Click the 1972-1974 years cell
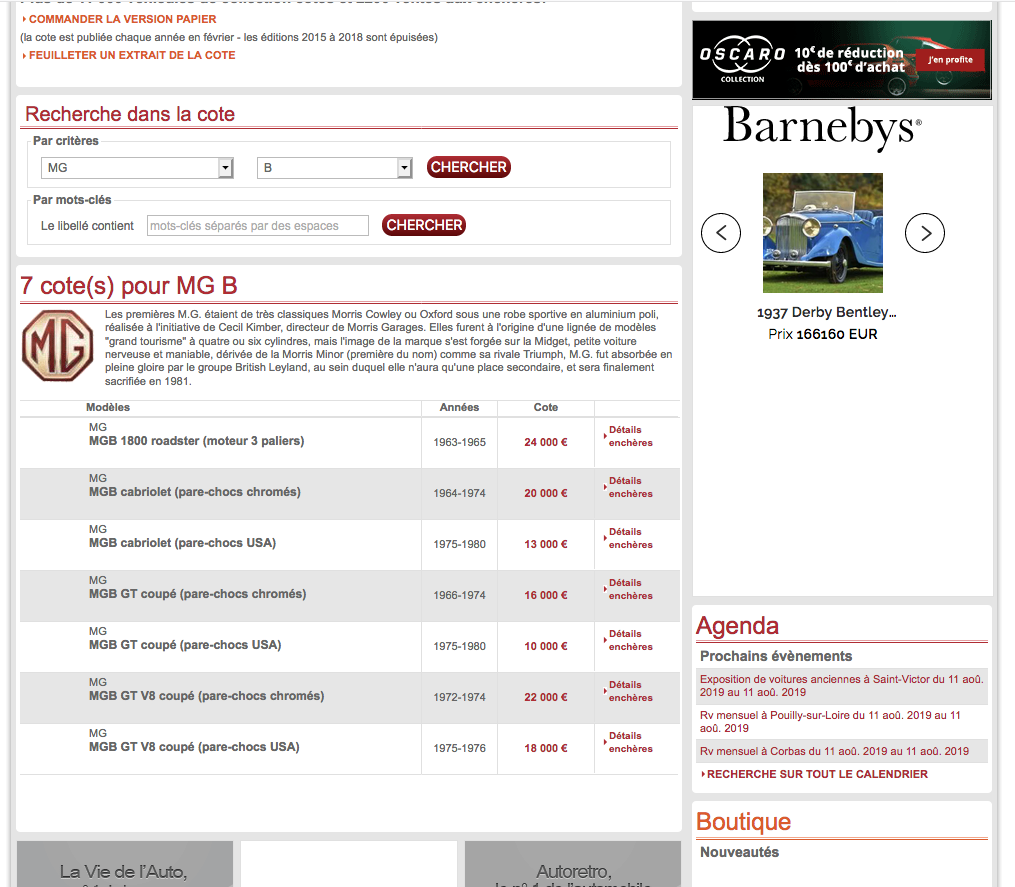1015x887 pixels. (x=460, y=697)
